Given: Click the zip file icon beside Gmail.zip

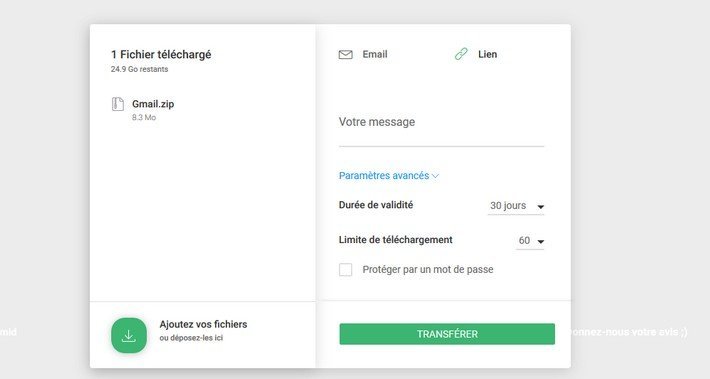Looking at the screenshot, I should pyautogui.click(x=118, y=104).
